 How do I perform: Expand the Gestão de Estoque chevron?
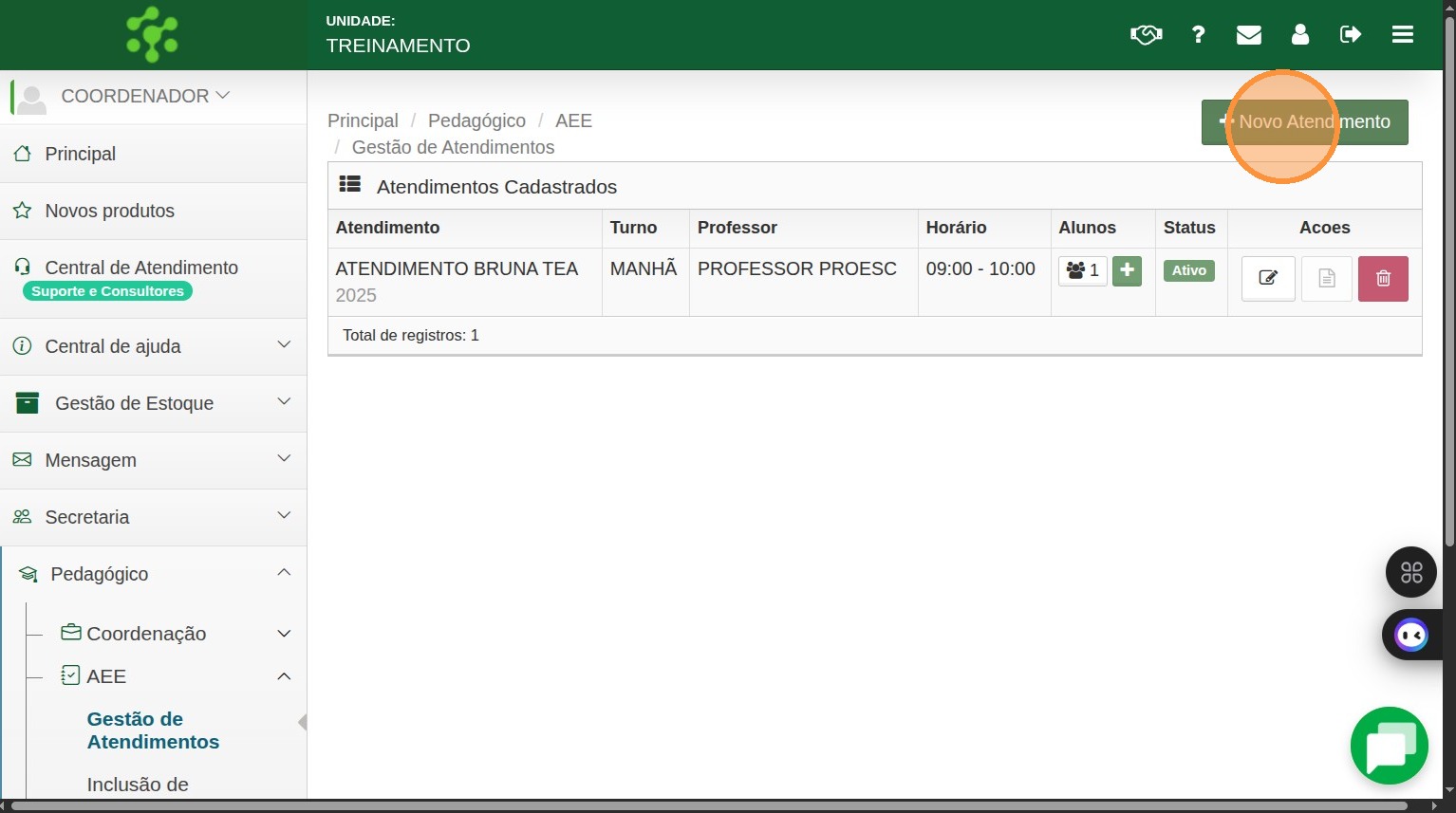point(284,401)
